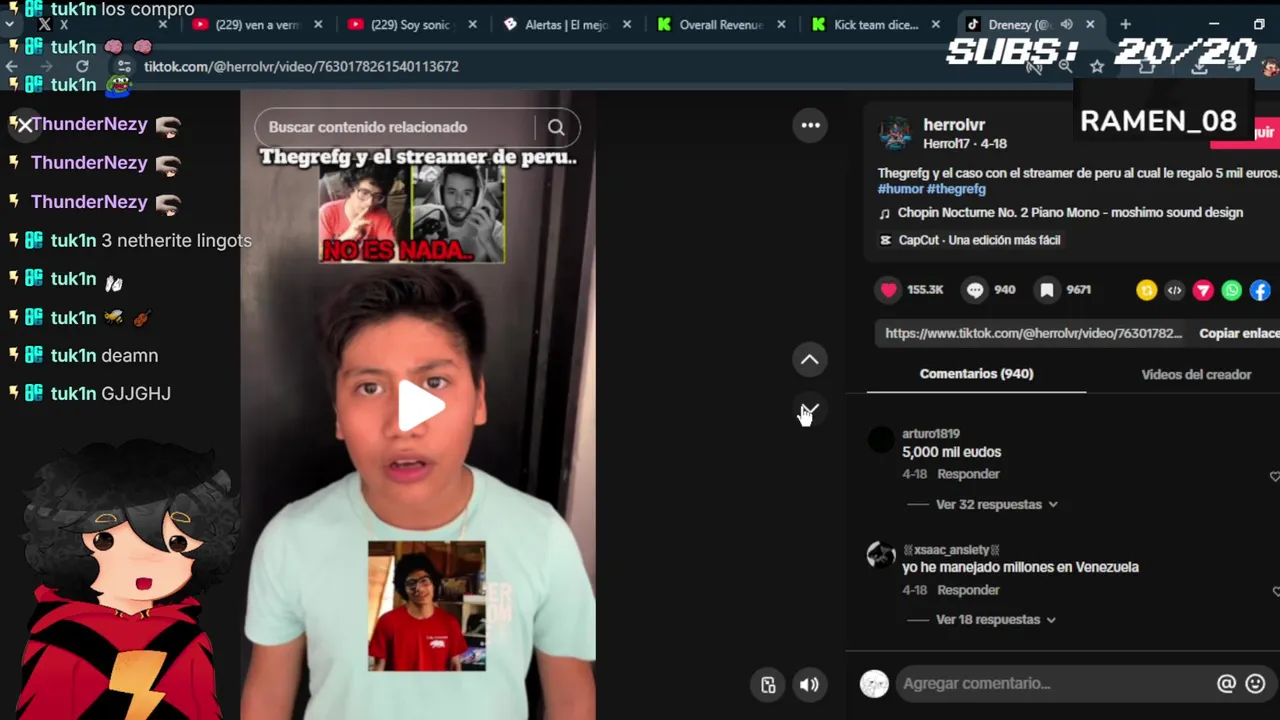Close the 'Alertas | El mejo' tab
Viewport: 1280px width, 720px height.
click(x=627, y=25)
